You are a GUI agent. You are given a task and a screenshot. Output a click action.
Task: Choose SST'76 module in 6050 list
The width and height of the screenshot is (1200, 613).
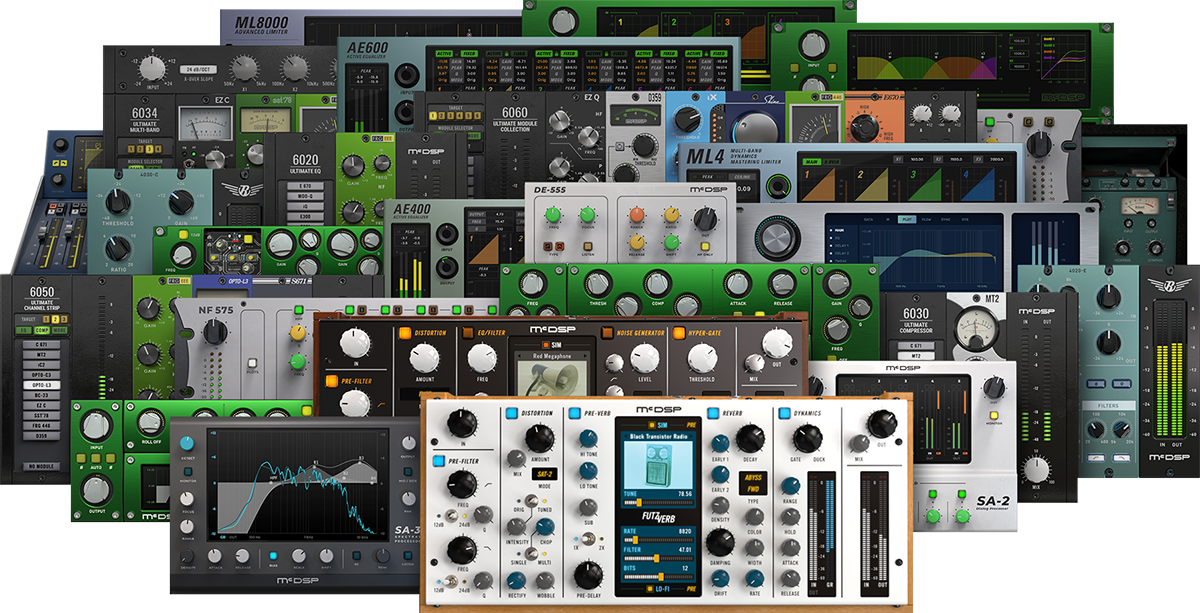(42, 417)
